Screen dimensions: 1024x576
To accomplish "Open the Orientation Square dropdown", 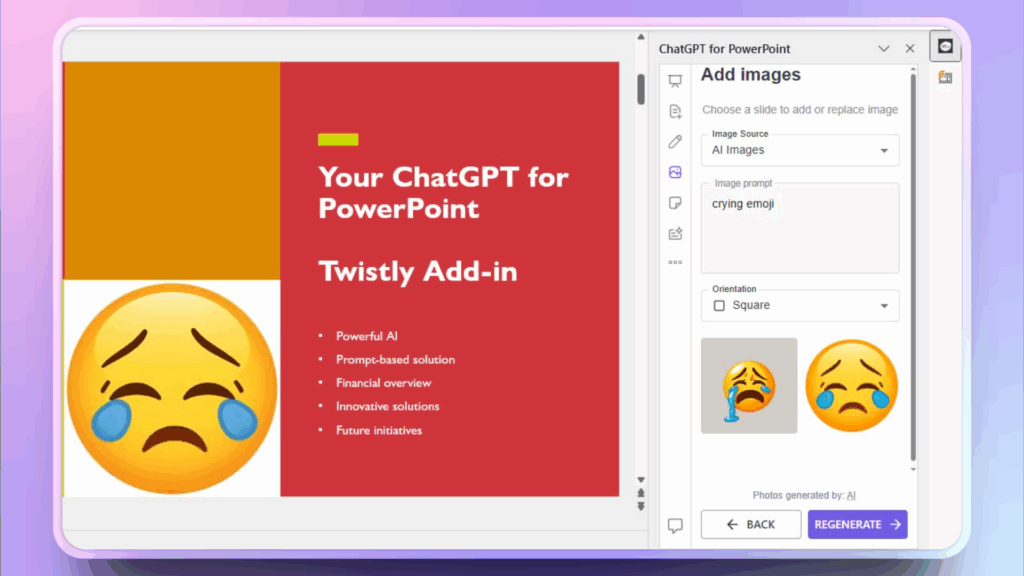I will click(x=800, y=305).
